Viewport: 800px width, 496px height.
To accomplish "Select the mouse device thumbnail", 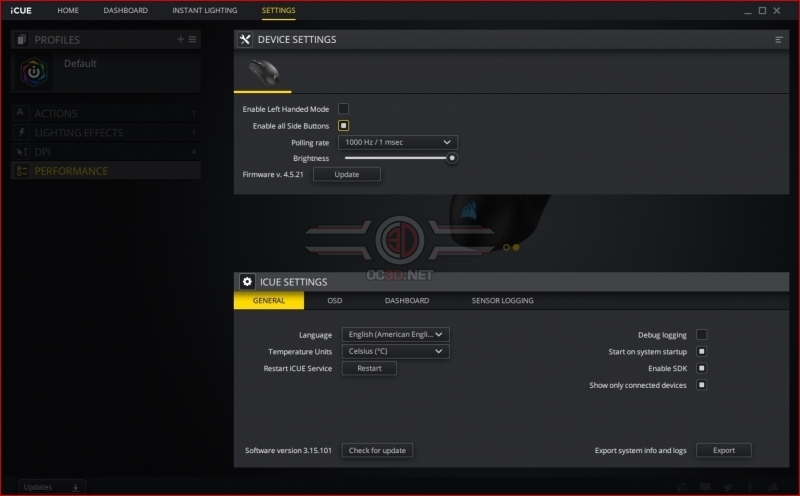I will pos(263,73).
